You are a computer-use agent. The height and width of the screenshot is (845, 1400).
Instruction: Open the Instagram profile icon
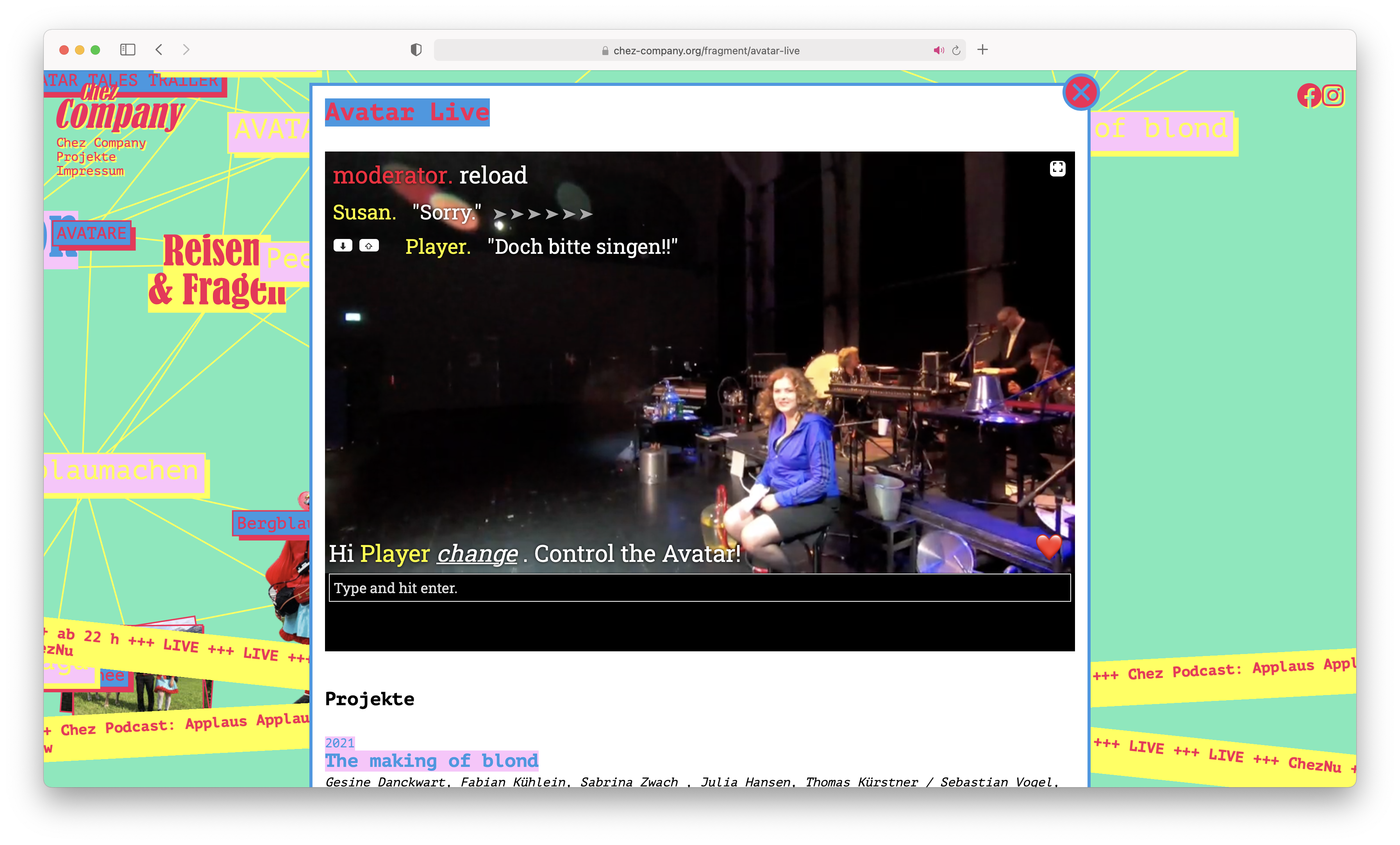click(x=1333, y=95)
